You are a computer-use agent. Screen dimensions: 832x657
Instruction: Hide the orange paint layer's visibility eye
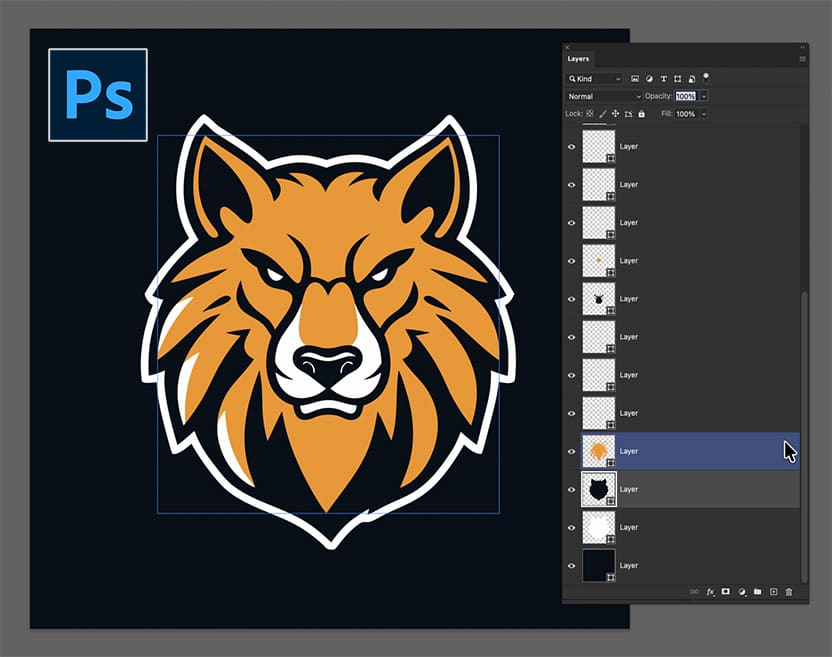[572, 451]
